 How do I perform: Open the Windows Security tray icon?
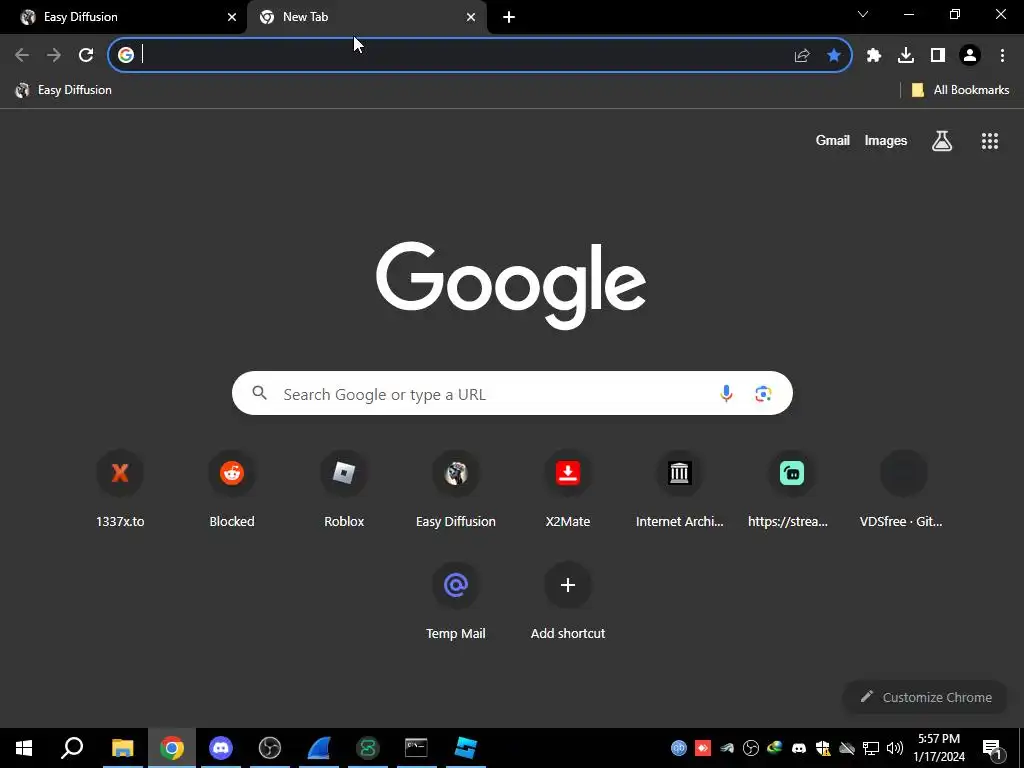coord(823,748)
